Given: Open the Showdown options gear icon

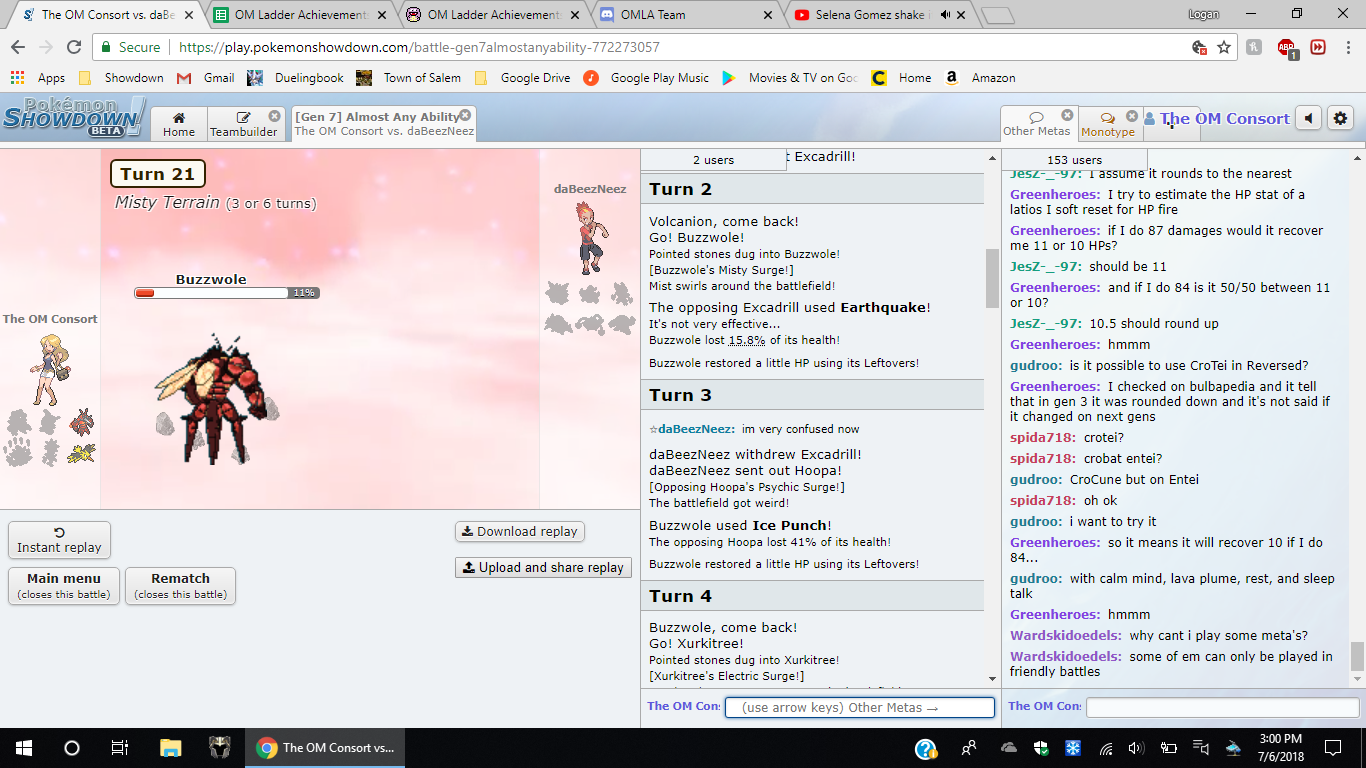Looking at the screenshot, I should point(1340,119).
